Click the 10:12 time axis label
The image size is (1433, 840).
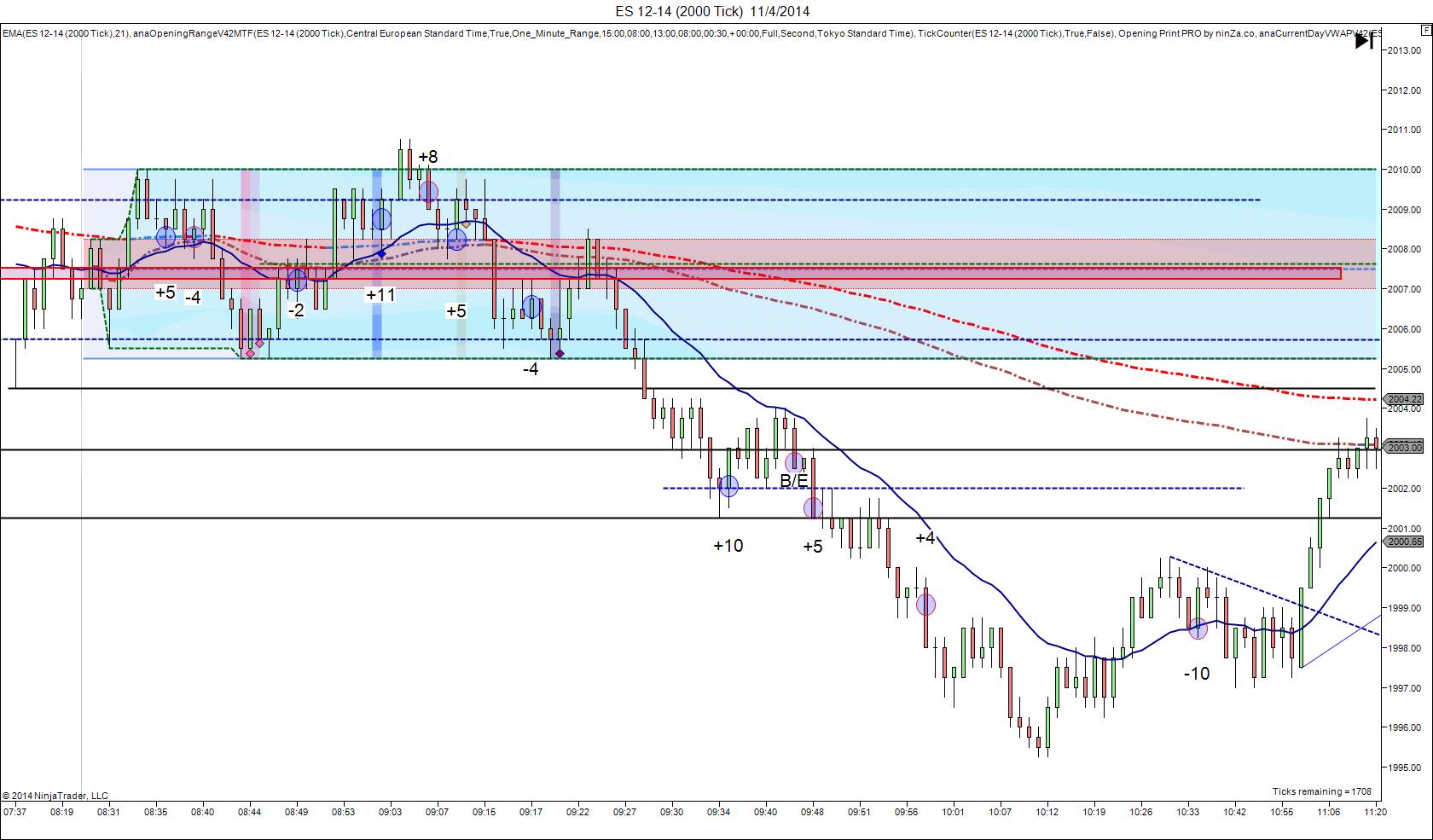point(1047,812)
